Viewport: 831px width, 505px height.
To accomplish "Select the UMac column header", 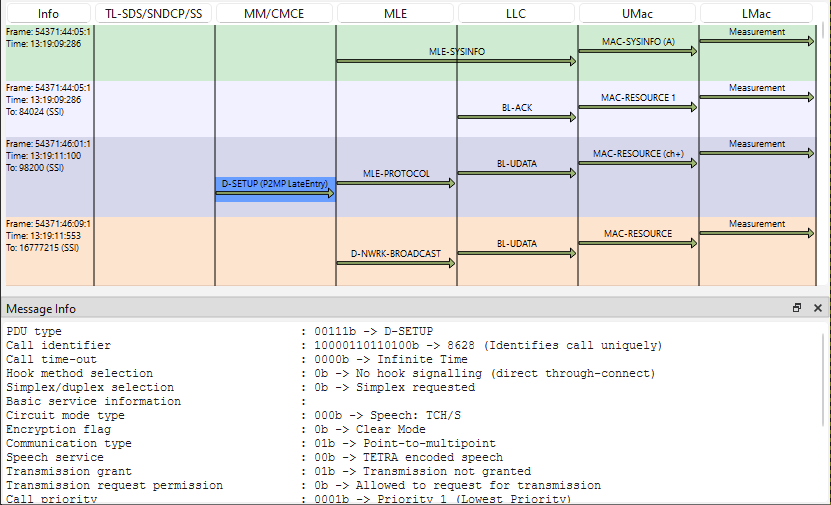I will [637, 13].
